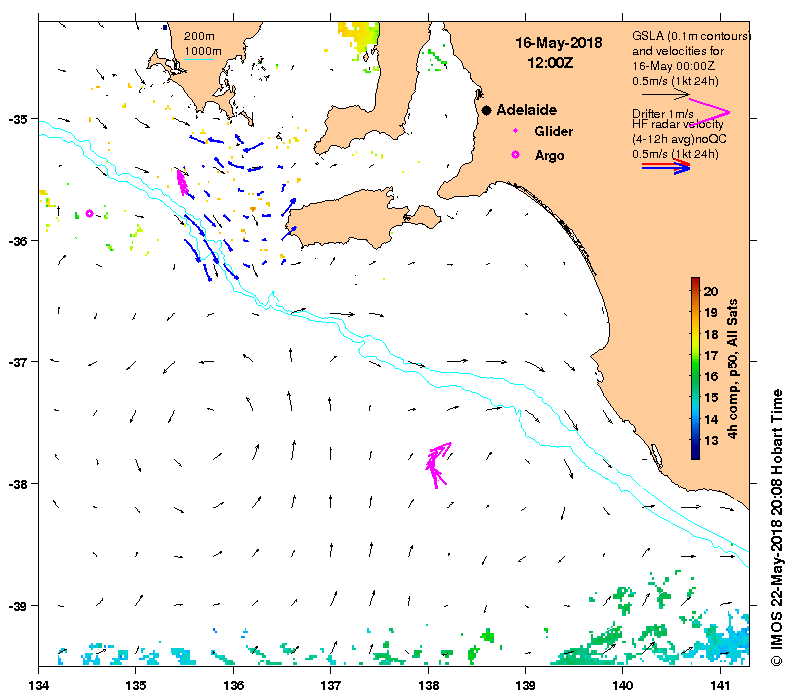The image size is (791, 700).
Task: Click the (4-12h avg)noQC legend text
Action: click(679, 139)
